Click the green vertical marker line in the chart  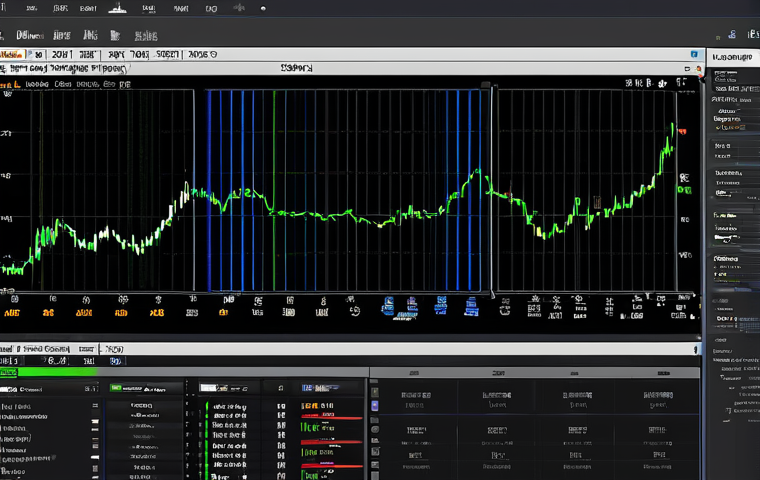click(274, 190)
